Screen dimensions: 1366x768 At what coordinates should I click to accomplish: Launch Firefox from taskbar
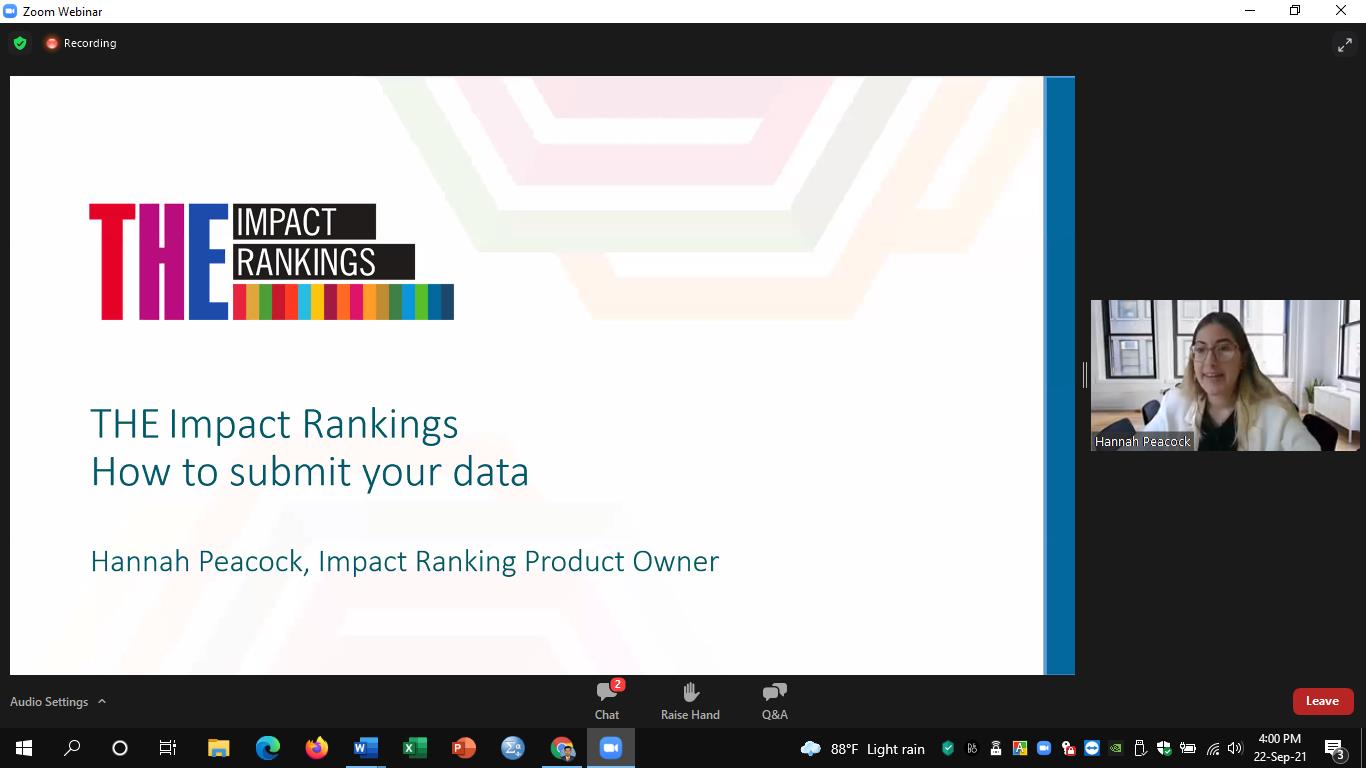(316, 748)
